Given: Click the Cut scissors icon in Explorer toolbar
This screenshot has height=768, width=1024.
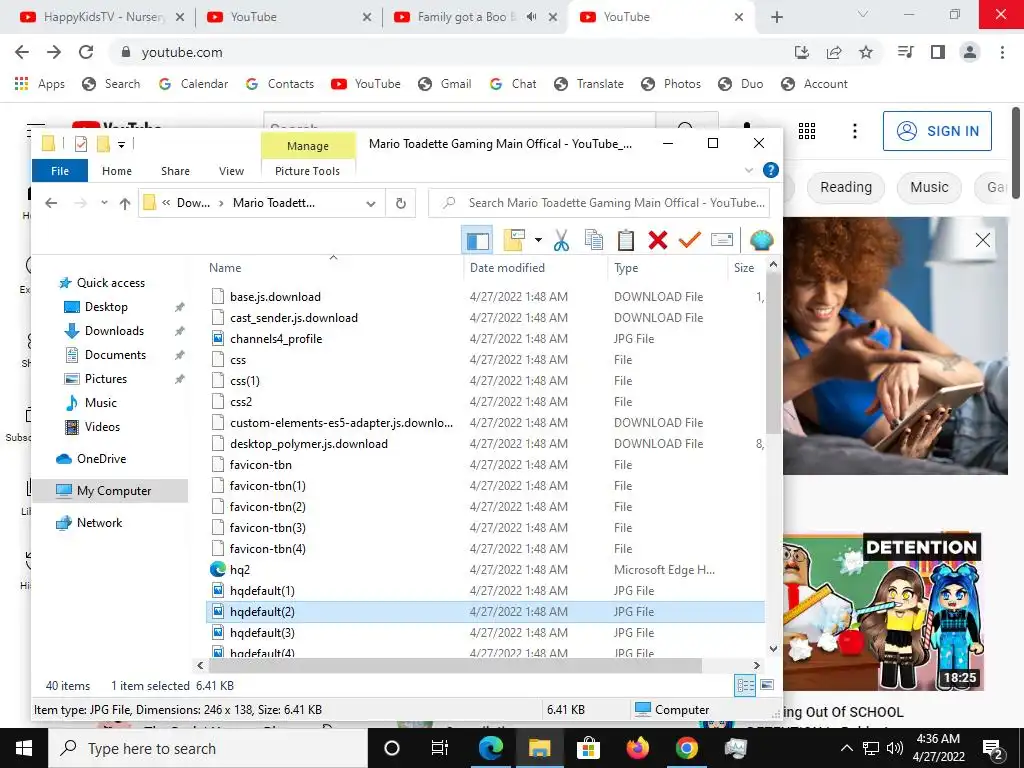Looking at the screenshot, I should tap(561, 240).
